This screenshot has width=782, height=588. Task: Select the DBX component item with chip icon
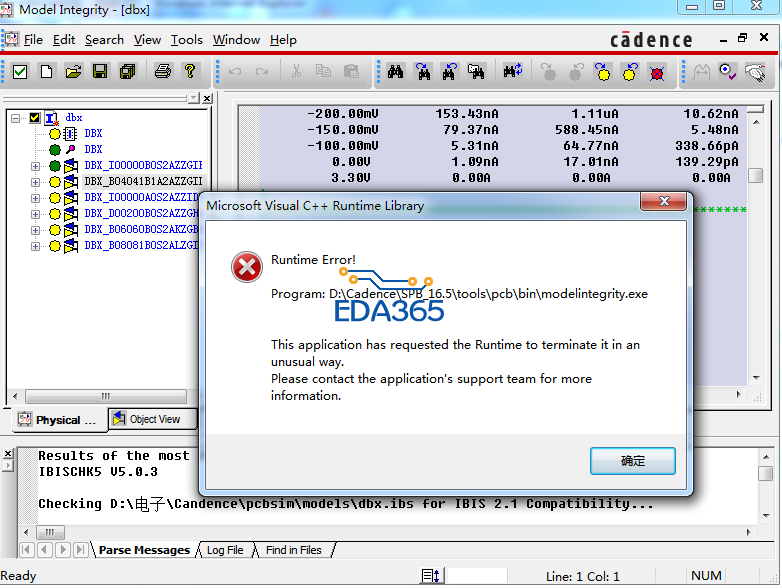tap(93, 134)
